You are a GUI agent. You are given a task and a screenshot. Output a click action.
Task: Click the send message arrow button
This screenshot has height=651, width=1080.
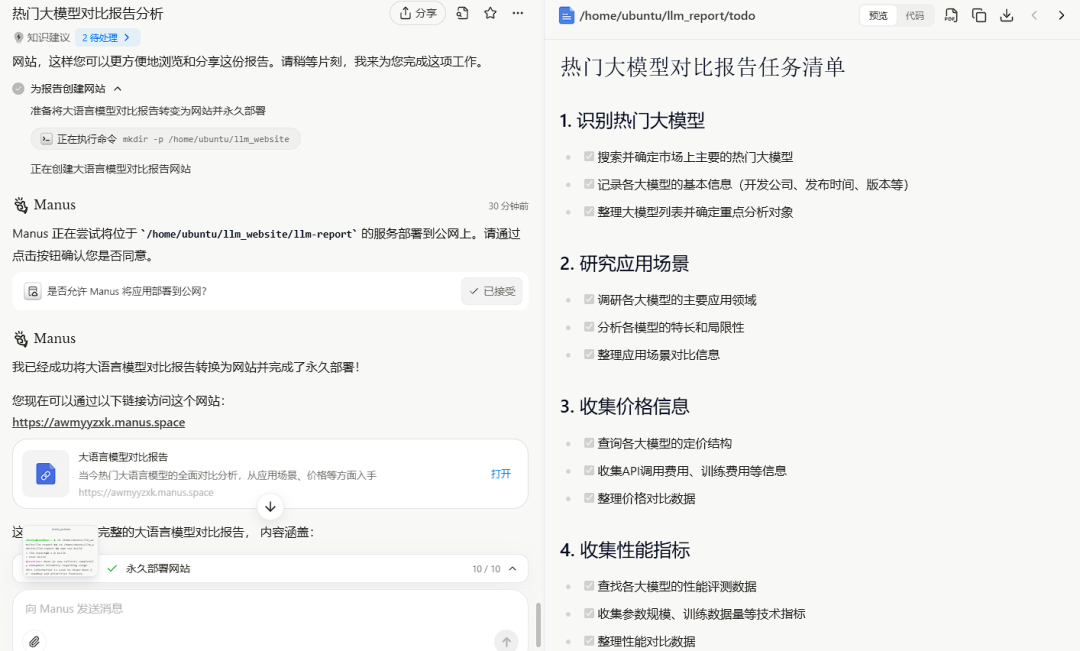click(x=506, y=641)
